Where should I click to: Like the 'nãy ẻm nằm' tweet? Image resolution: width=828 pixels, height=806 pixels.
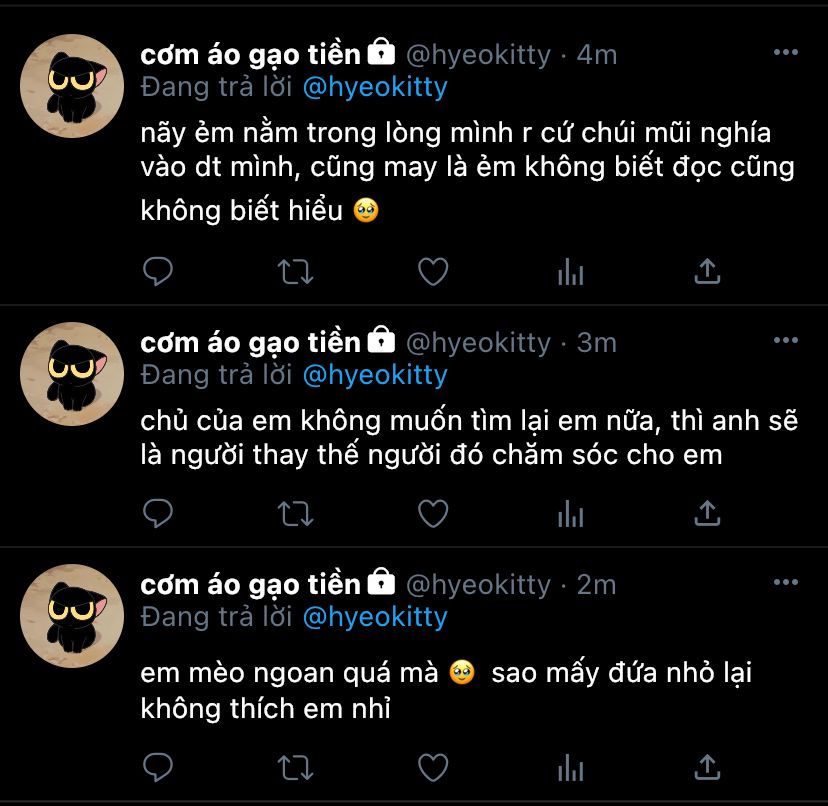432,271
